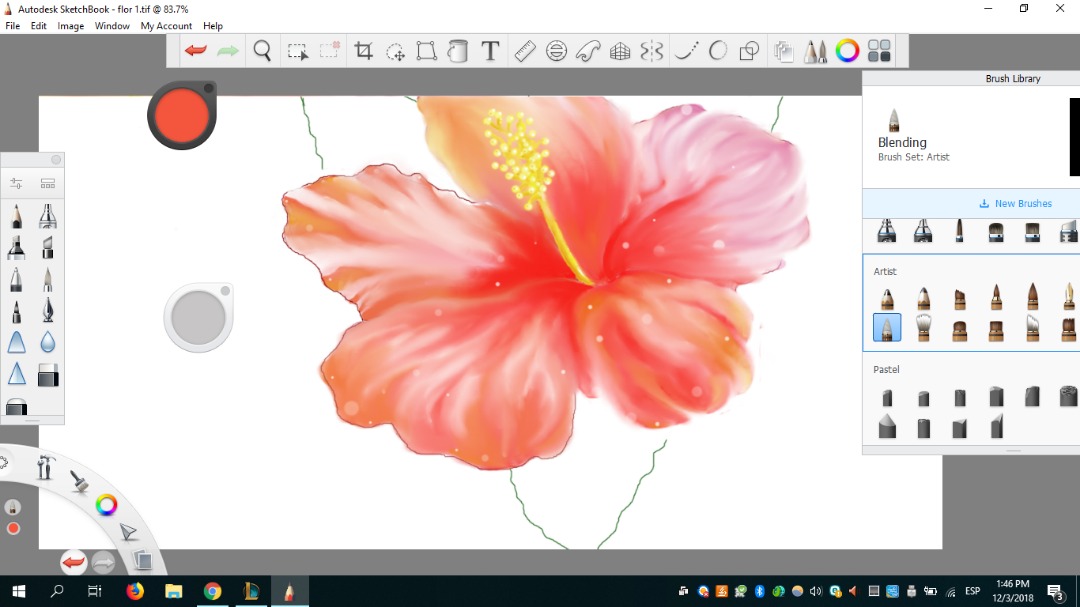Click the red-orange color puck
Viewport: 1080px width, 607px height.
tap(182, 116)
